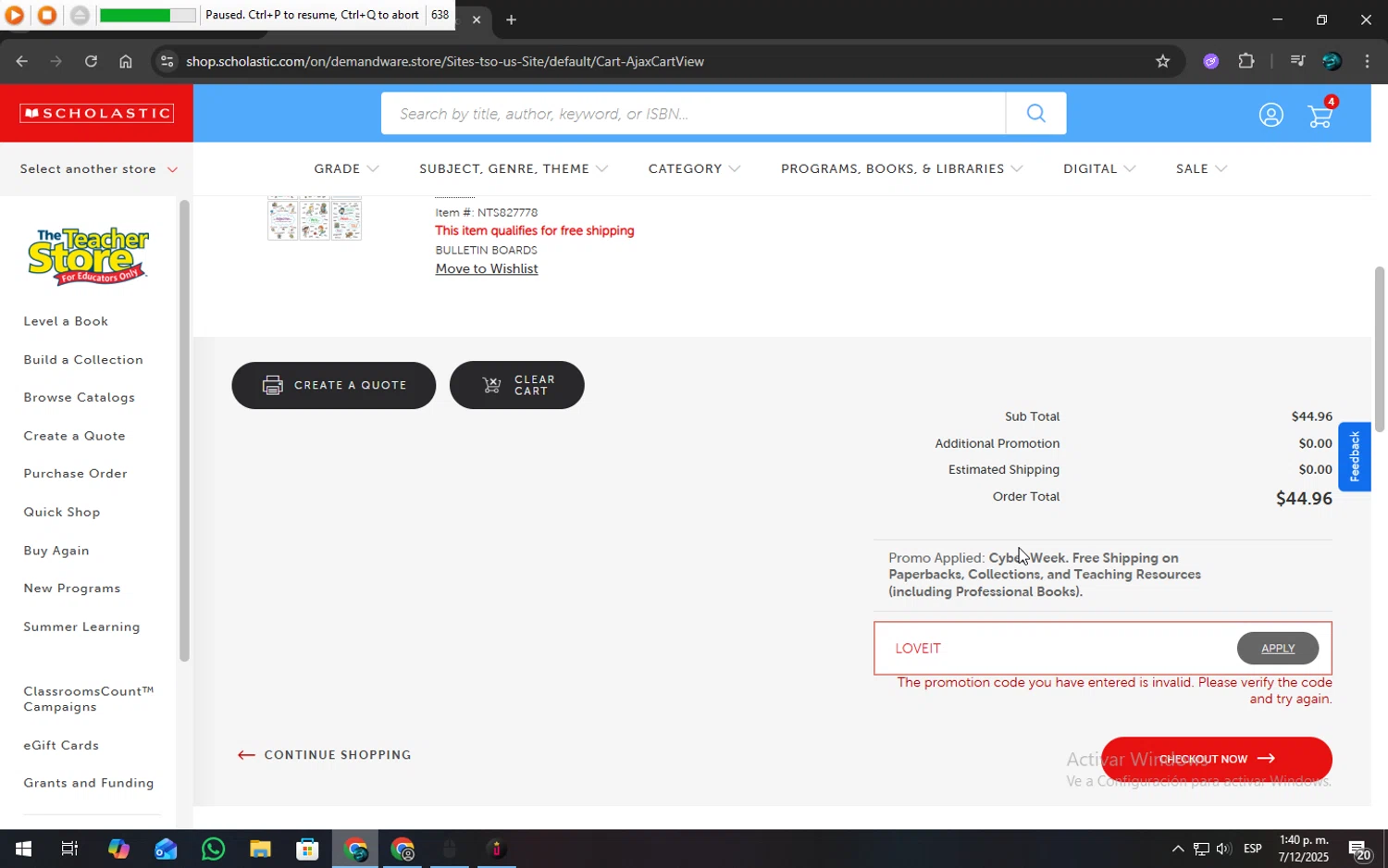Screen dimensions: 1388x868
Task: Click the recorder play button
Action: 14,15
